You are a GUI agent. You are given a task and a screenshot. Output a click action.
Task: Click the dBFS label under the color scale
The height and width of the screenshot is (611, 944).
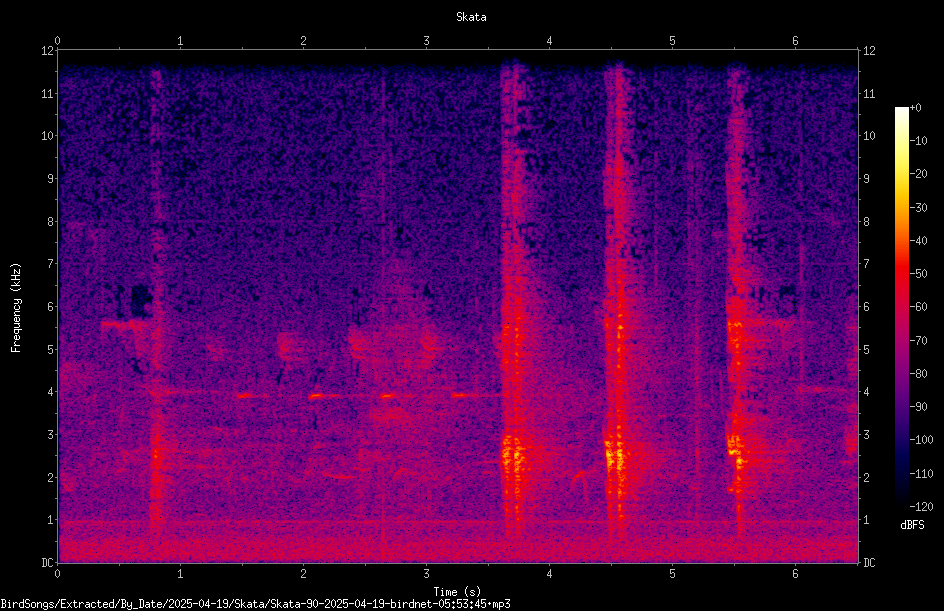click(912, 525)
